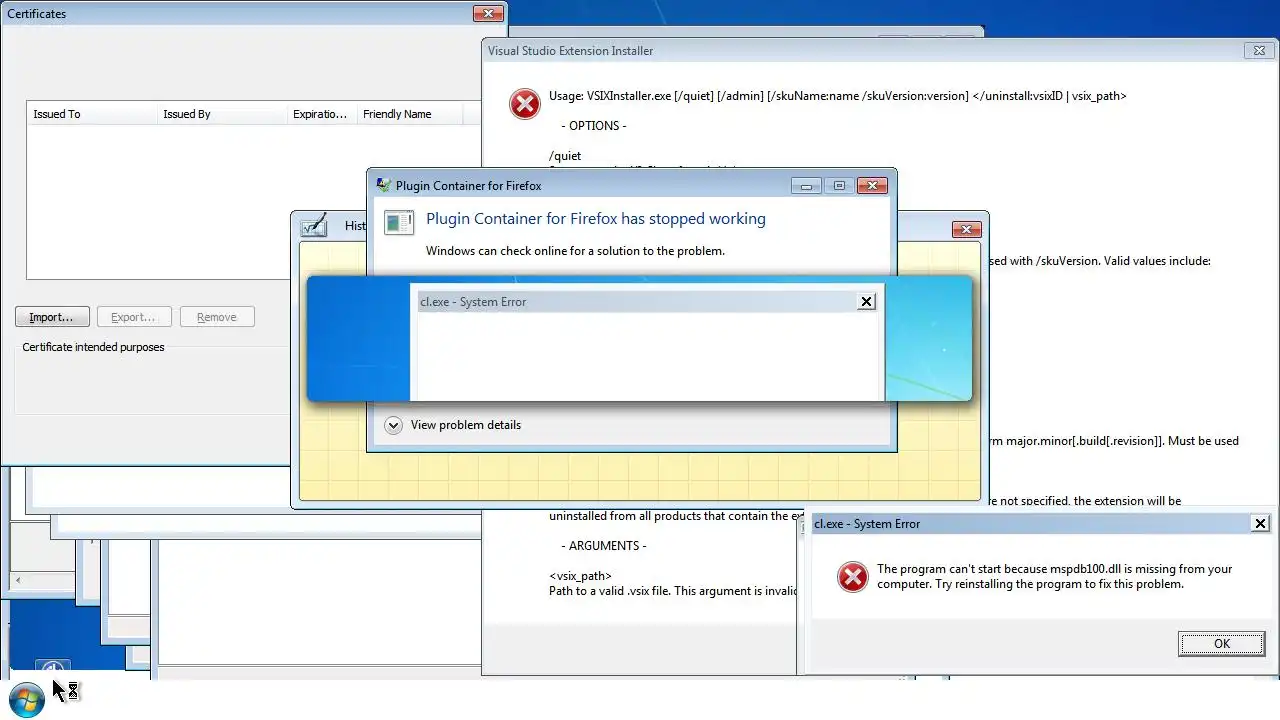Click the '/quiet' option text
Image resolution: width=1280 pixels, height=720 pixels.
[565, 156]
